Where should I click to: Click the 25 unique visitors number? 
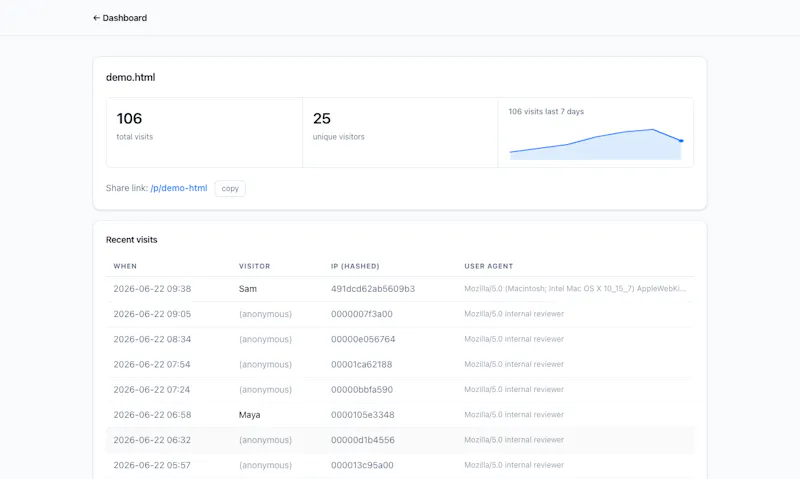(322, 118)
